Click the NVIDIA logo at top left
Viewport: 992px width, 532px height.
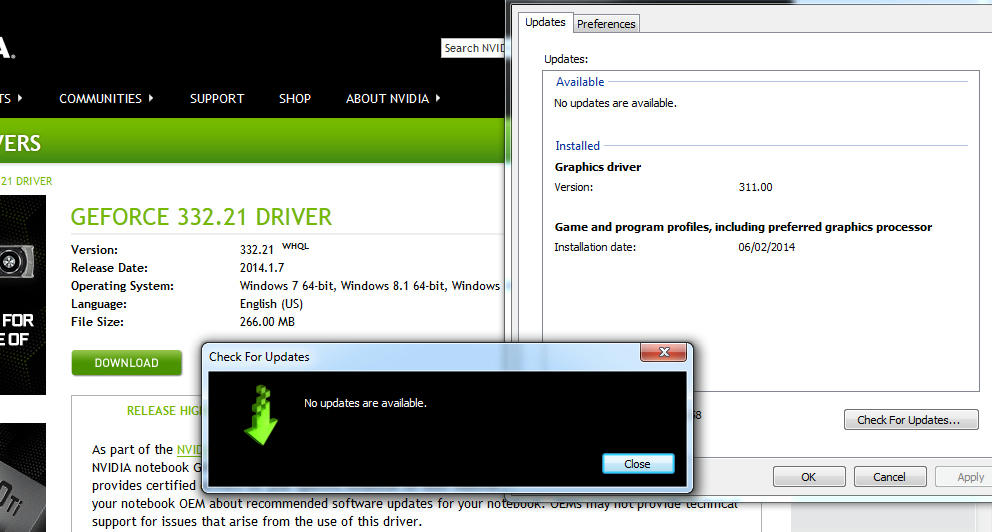pyautogui.click(x=8, y=47)
